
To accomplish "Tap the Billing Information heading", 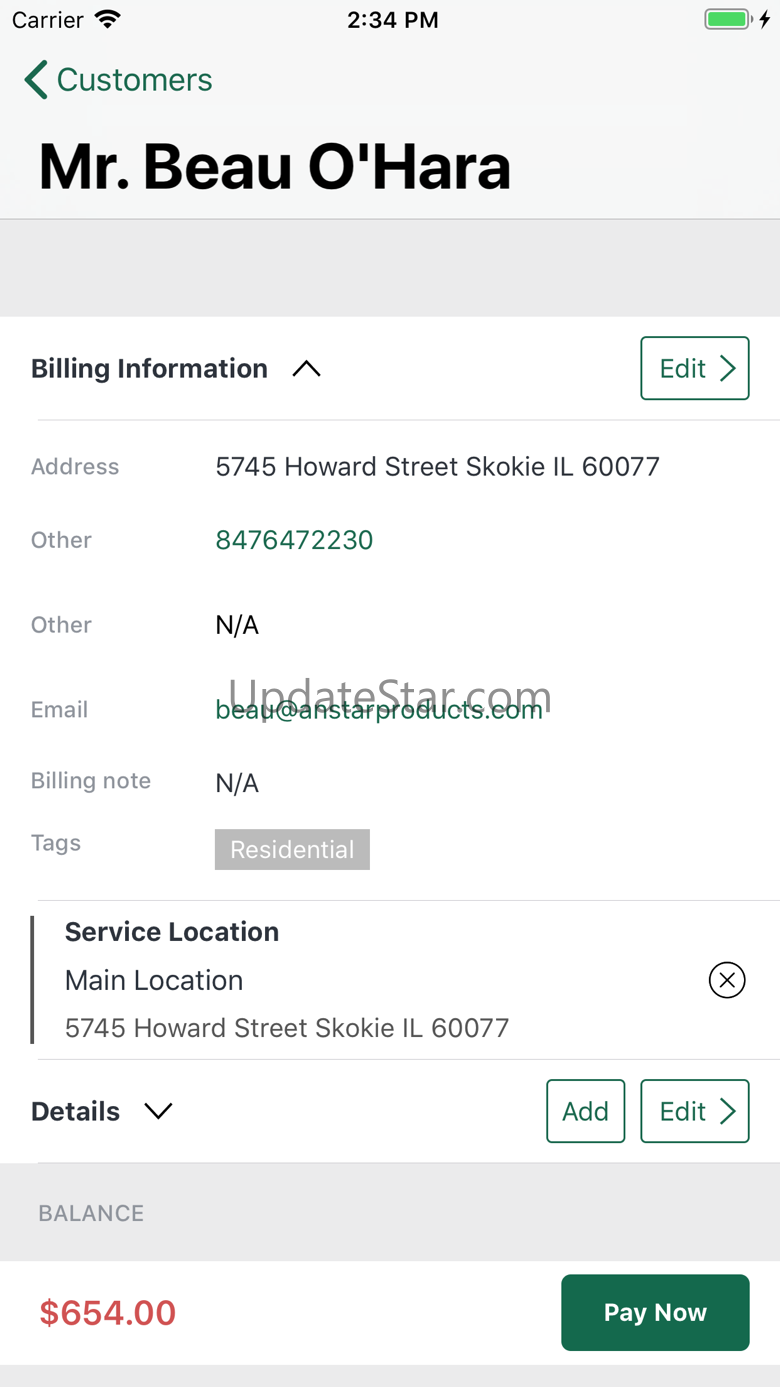I will [x=149, y=369].
